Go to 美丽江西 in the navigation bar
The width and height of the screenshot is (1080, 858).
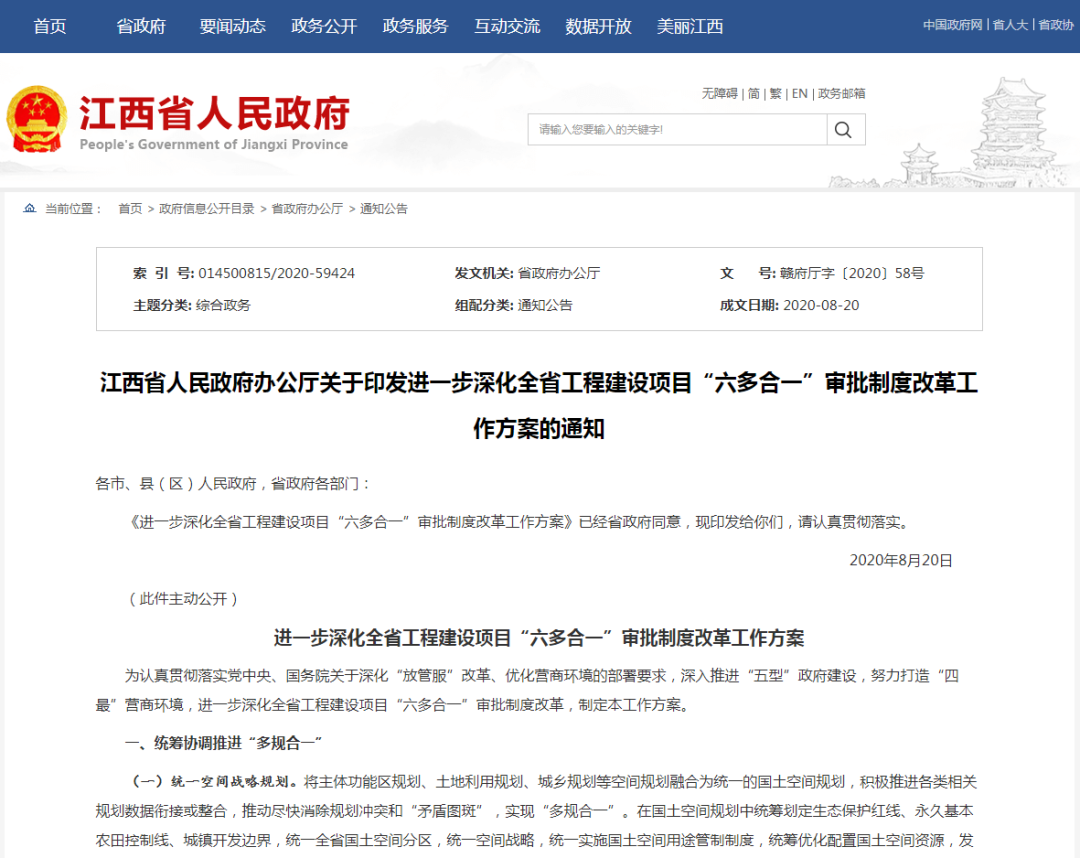coord(690,26)
